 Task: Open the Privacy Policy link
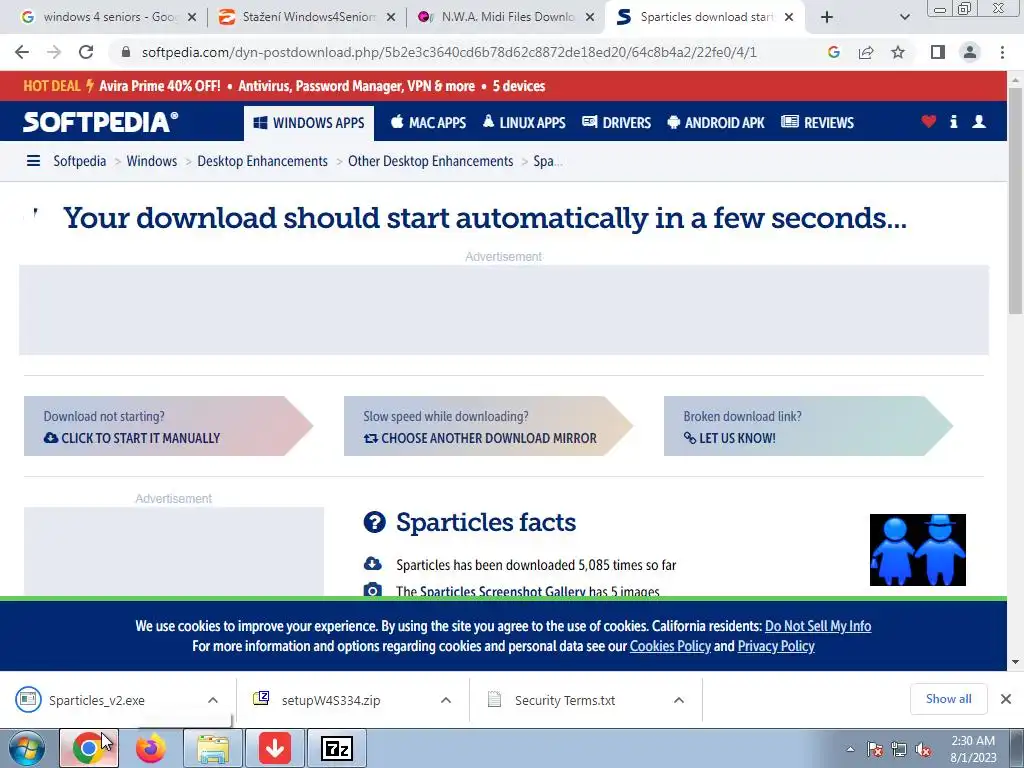776,647
